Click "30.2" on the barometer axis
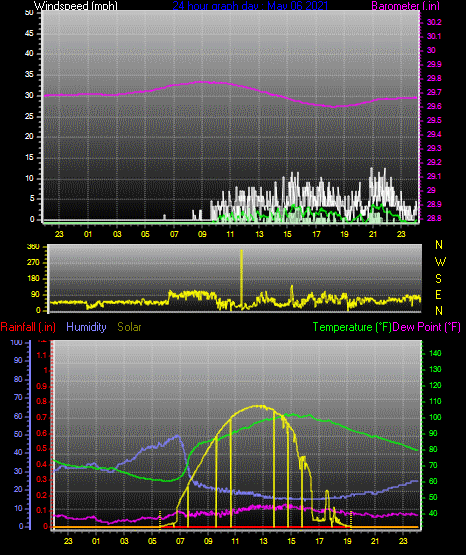 click(434, 22)
